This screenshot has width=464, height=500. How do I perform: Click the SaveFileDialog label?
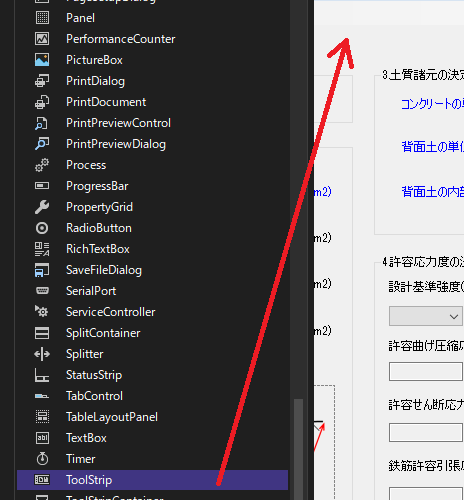104,270
